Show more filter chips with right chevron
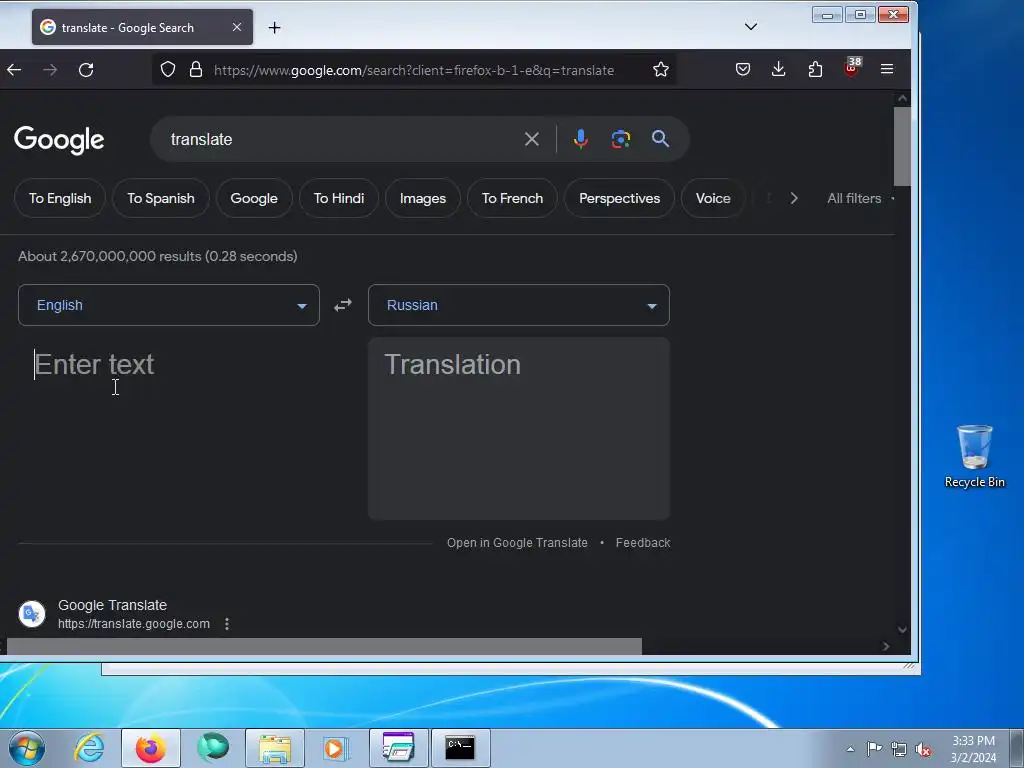The height and width of the screenshot is (768, 1024). [x=793, y=198]
